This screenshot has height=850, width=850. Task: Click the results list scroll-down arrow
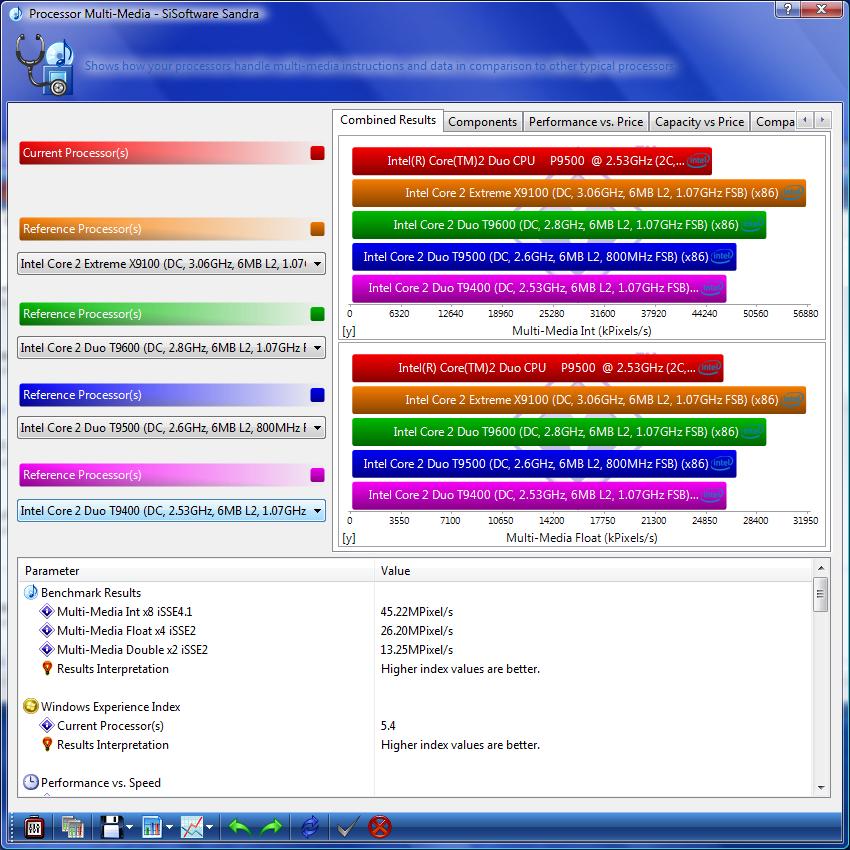821,788
